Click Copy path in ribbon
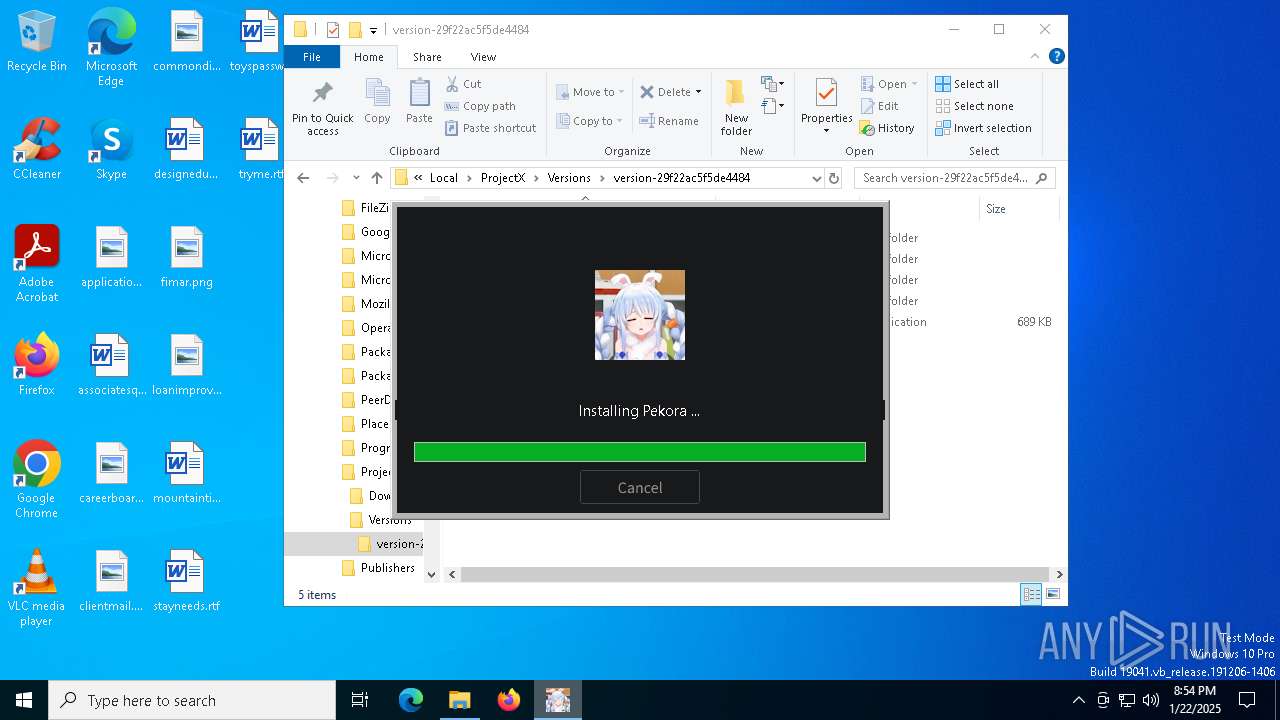The image size is (1280, 720). point(480,106)
